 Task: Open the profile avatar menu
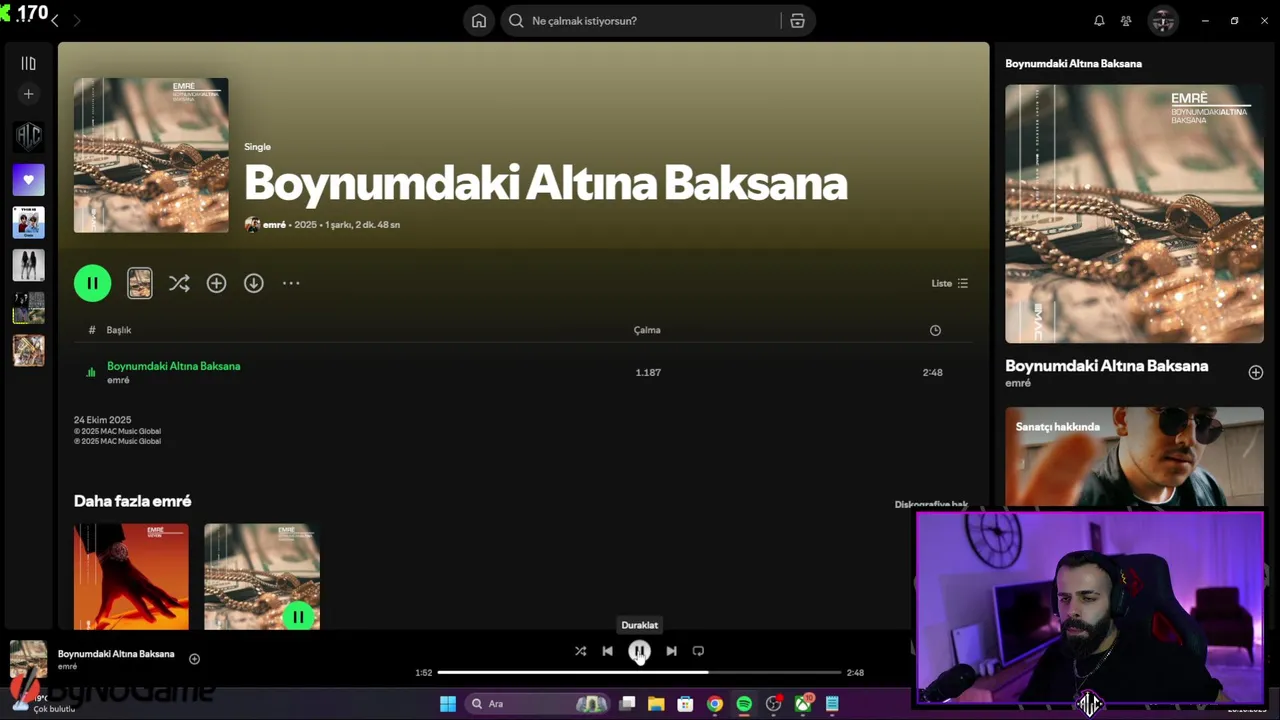pyautogui.click(x=1163, y=21)
